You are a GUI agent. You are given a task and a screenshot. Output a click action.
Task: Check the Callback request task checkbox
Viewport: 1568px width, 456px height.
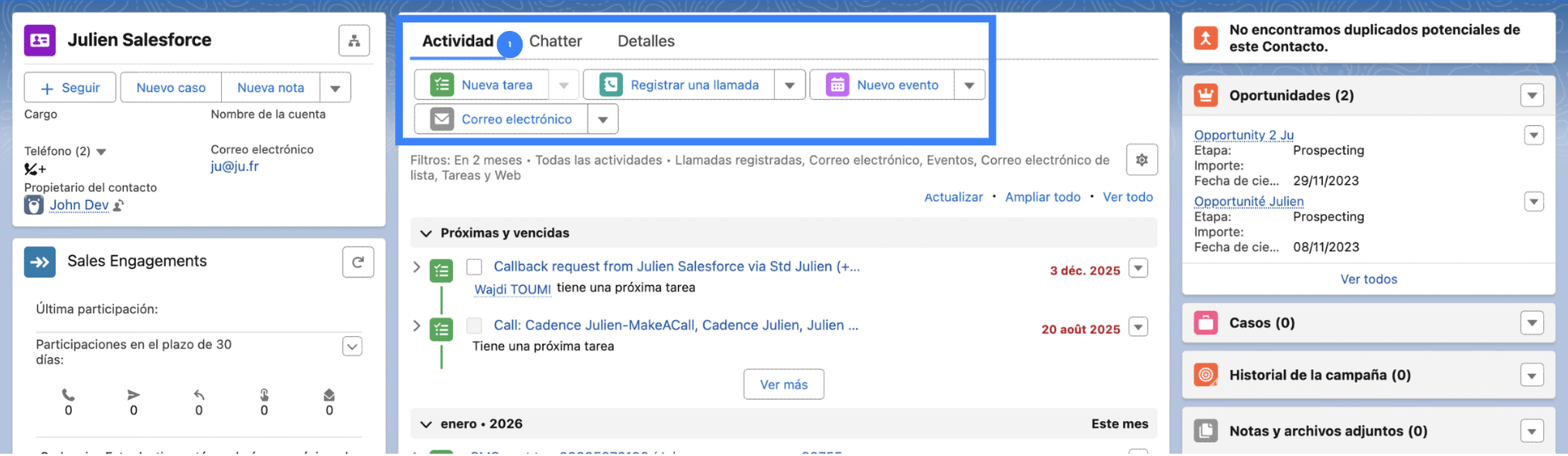tap(474, 267)
